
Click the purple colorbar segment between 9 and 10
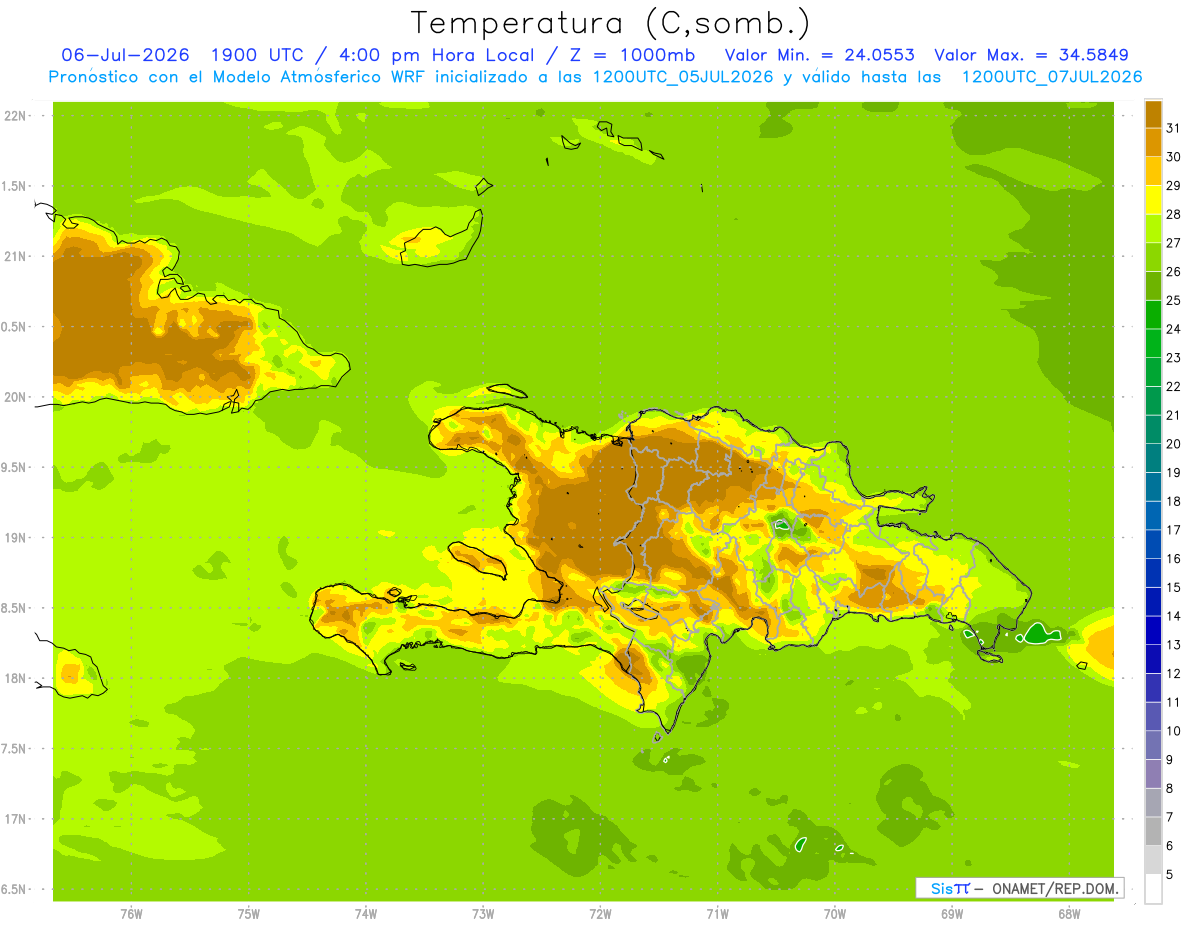coord(1153,745)
